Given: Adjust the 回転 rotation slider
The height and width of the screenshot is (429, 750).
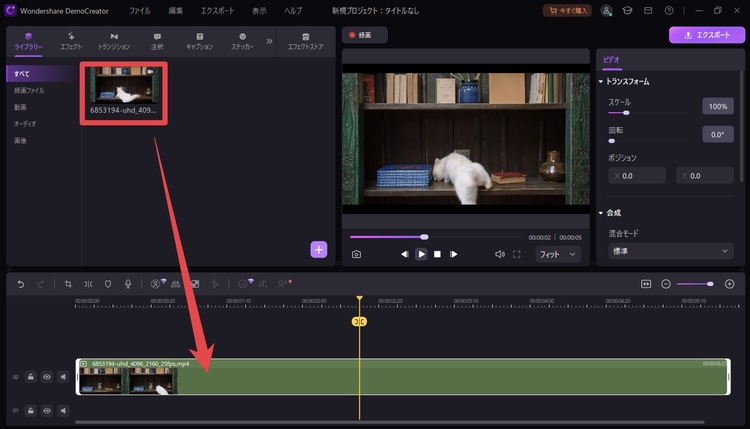Looking at the screenshot, I should point(649,141).
